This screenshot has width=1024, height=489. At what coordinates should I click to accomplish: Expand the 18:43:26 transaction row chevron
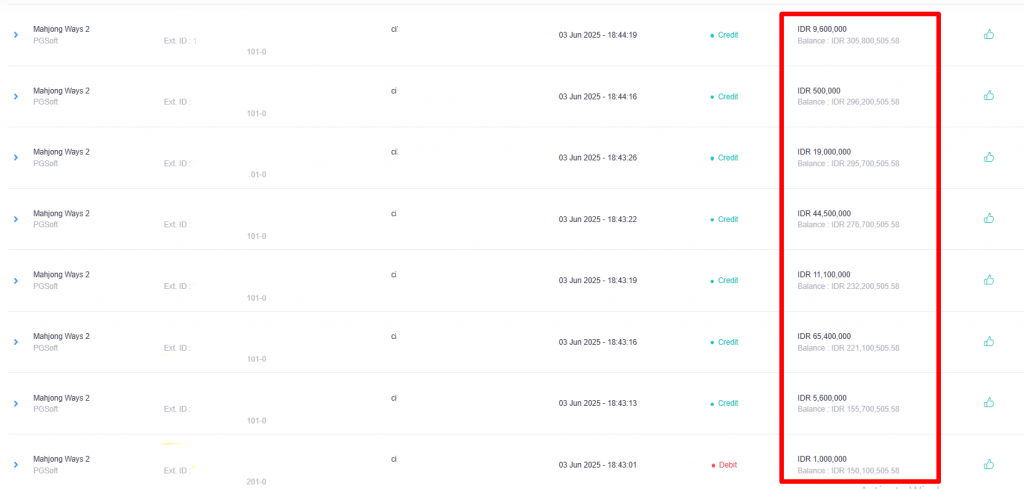point(16,157)
